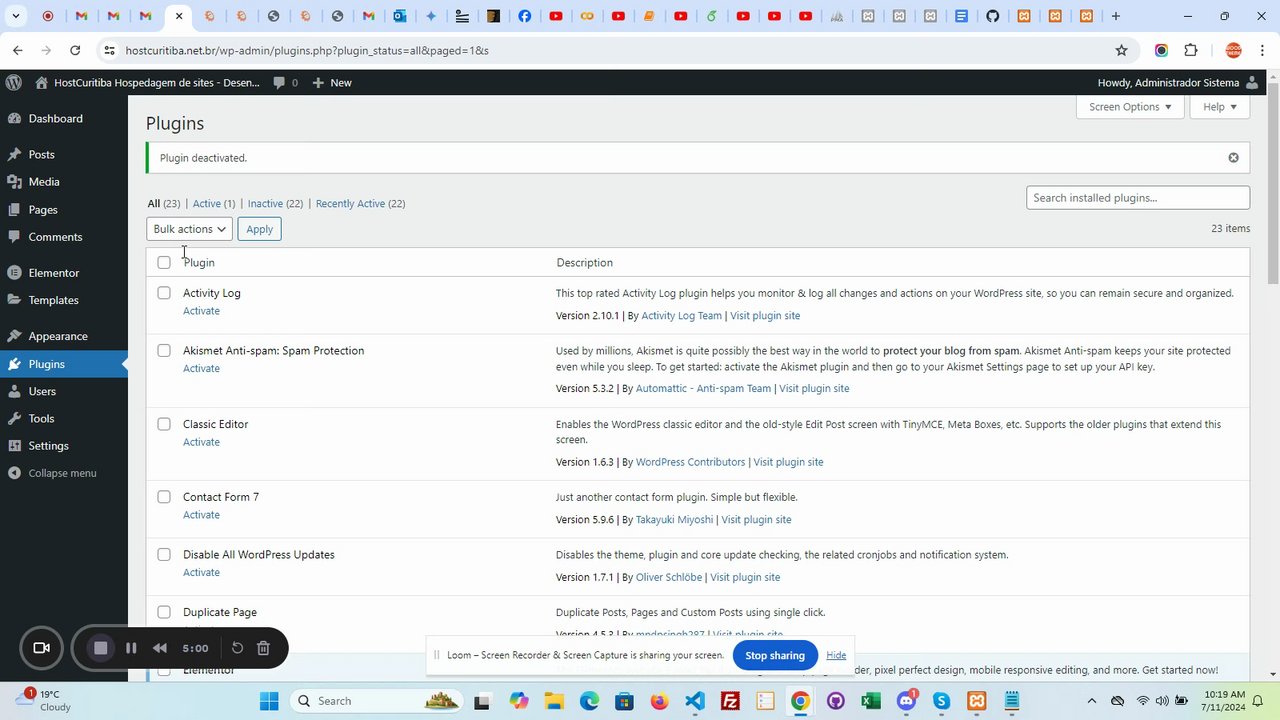
Task: Bookmark this page with the star icon
Action: (x=1121, y=50)
